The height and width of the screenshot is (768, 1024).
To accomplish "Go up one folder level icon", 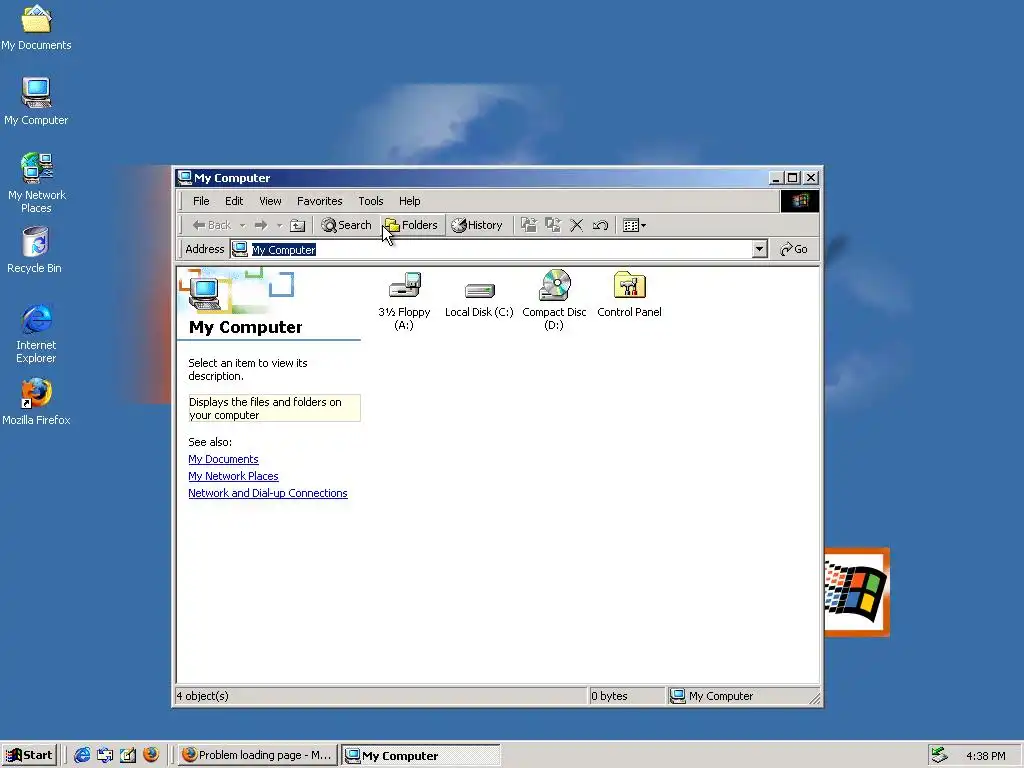I will [297, 225].
